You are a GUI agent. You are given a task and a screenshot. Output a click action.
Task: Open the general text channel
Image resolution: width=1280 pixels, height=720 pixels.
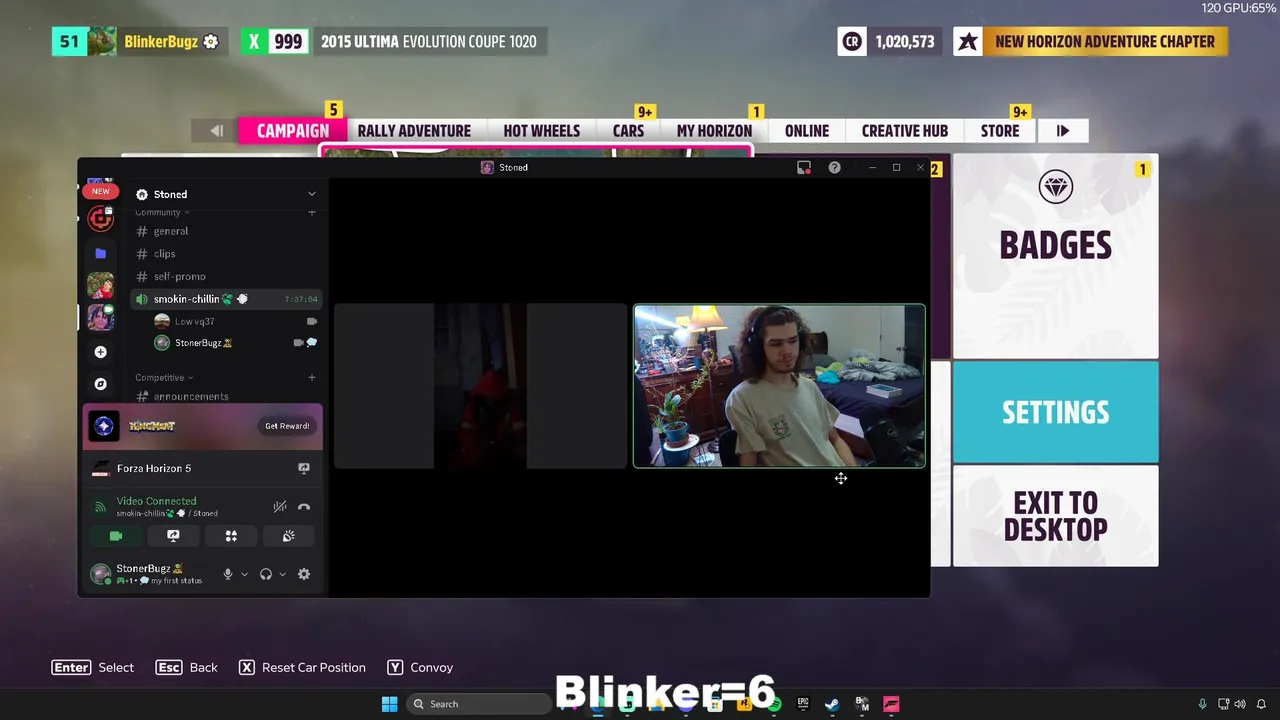tap(226, 231)
